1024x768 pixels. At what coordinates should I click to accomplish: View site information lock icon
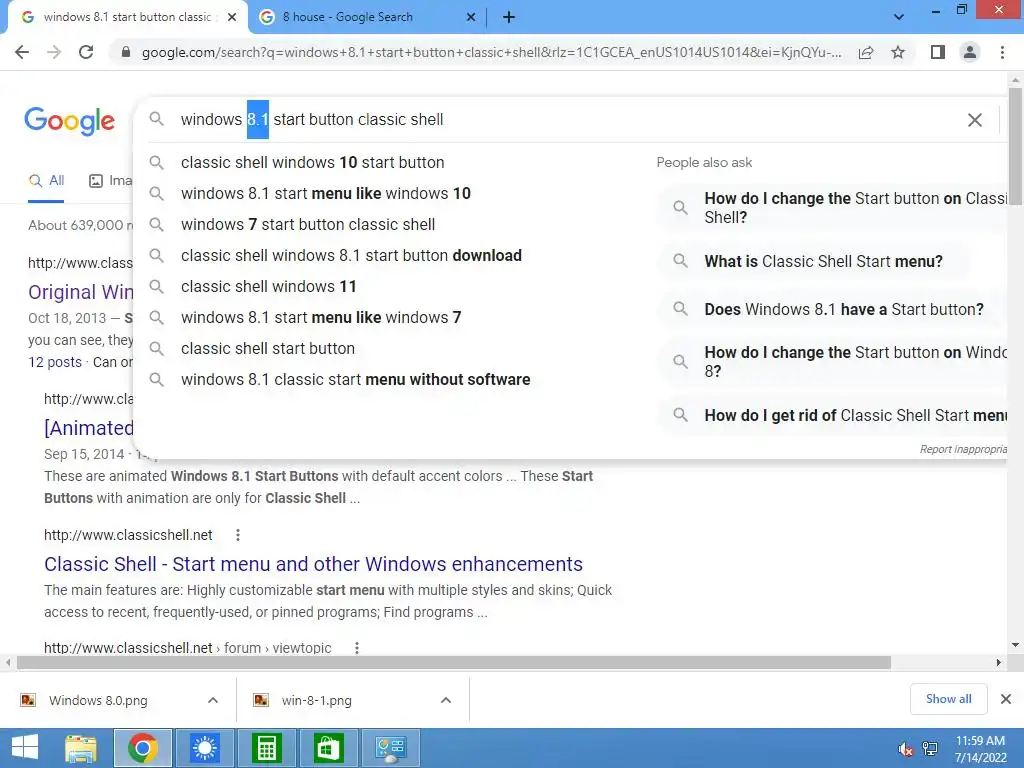tap(126, 52)
